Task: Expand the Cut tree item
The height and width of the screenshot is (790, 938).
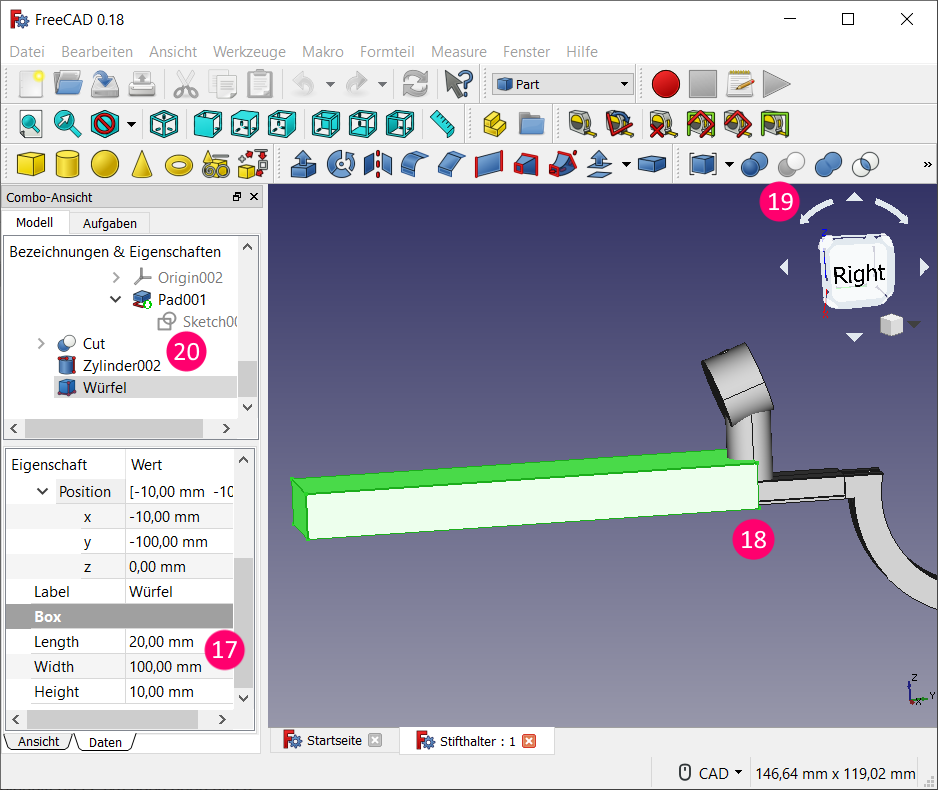Action: pos(41,343)
